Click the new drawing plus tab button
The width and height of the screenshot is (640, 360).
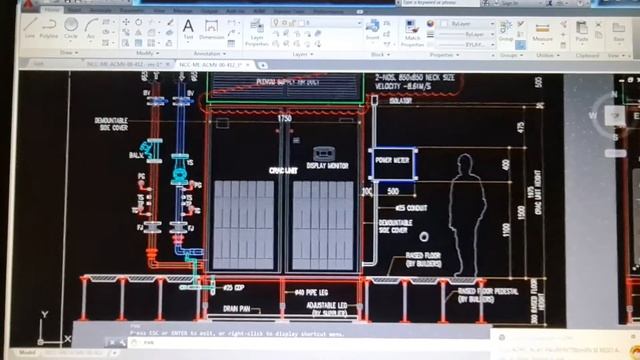click(262, 65)
